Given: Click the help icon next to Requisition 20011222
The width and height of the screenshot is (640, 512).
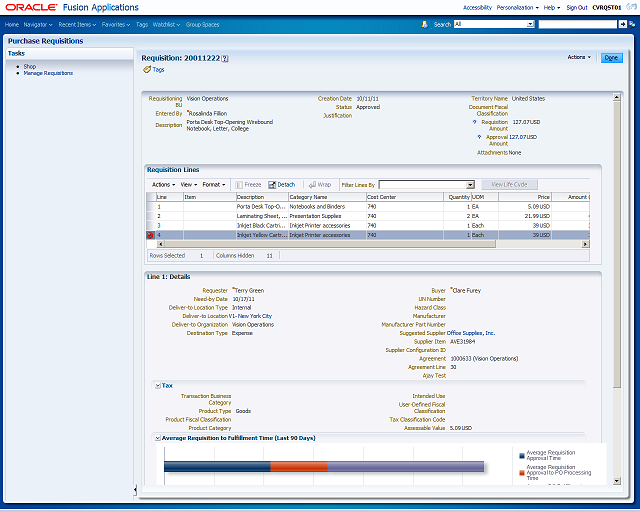Looking at the screenshot, I should click(x=225, y=58).
